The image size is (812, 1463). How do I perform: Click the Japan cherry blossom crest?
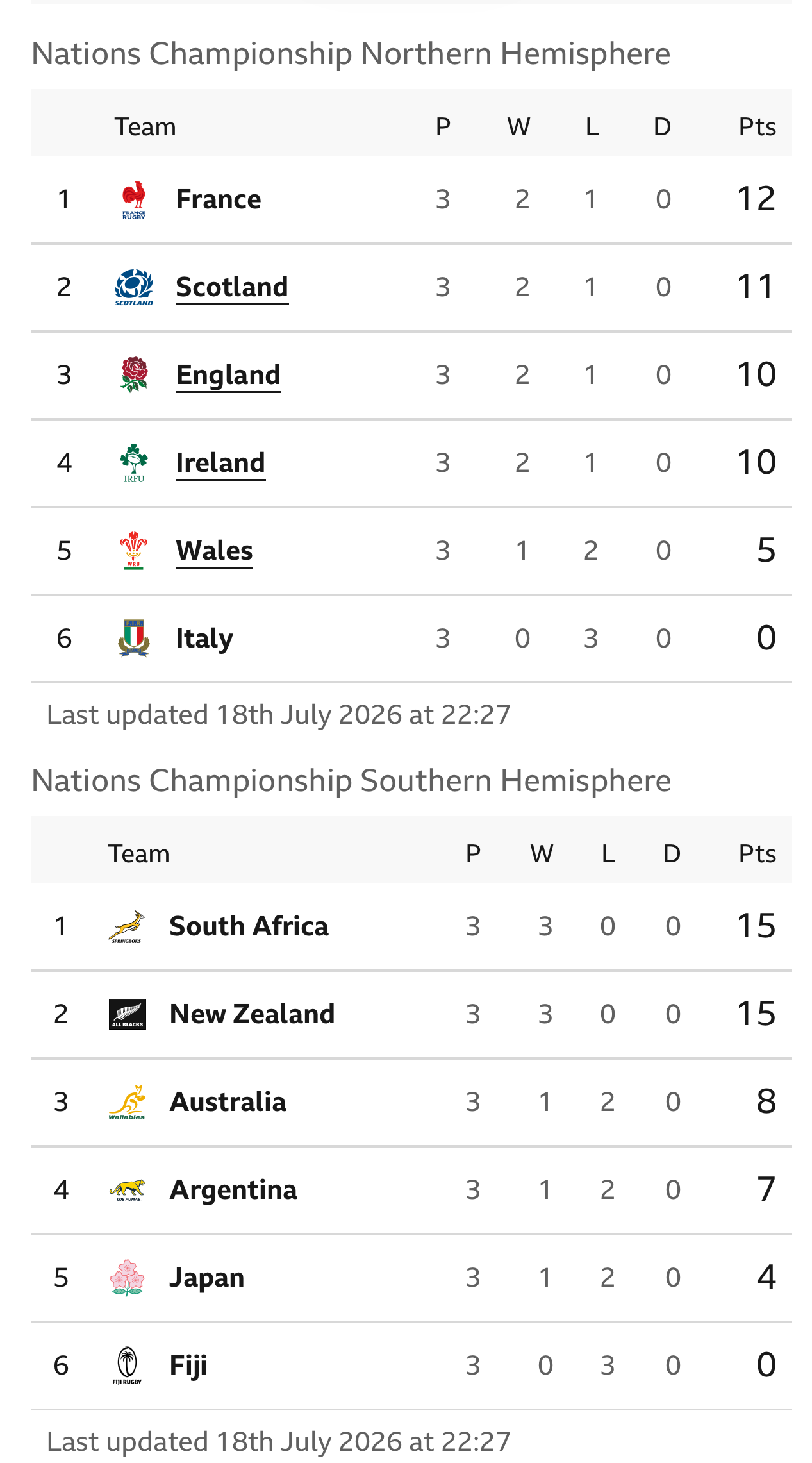coord(127,1278)
